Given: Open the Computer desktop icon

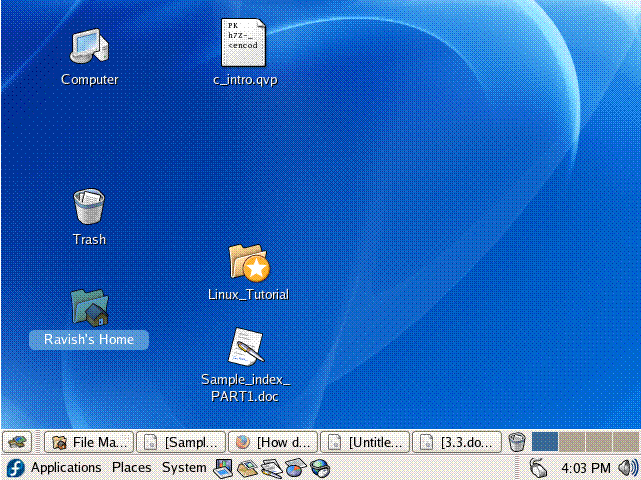Looking at the screenshot, I should [89, 47].
